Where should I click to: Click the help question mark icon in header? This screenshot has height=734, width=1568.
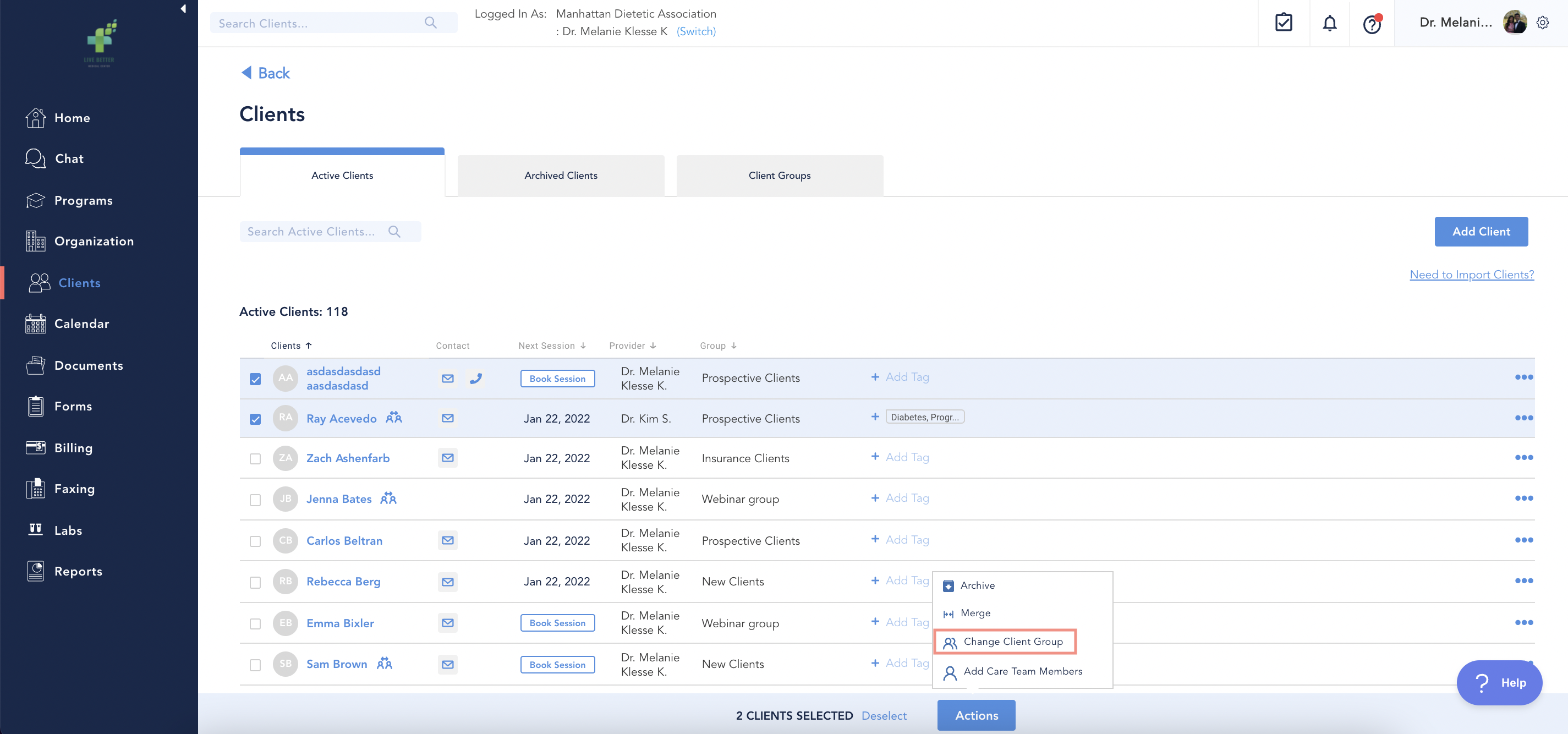pyautogui.click(x=1372, y=24)
